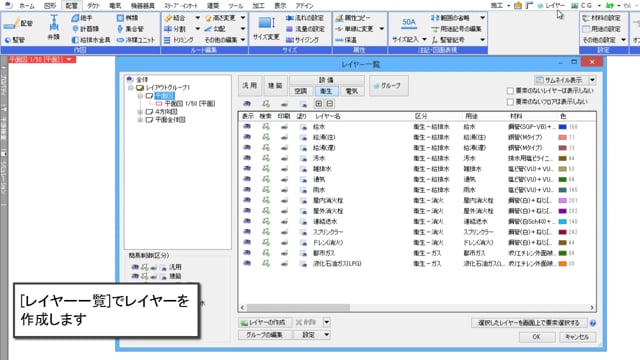This screenshot has width=640, height=360.
Task: Select the 桝類 tool
Action: click(127, 18)
